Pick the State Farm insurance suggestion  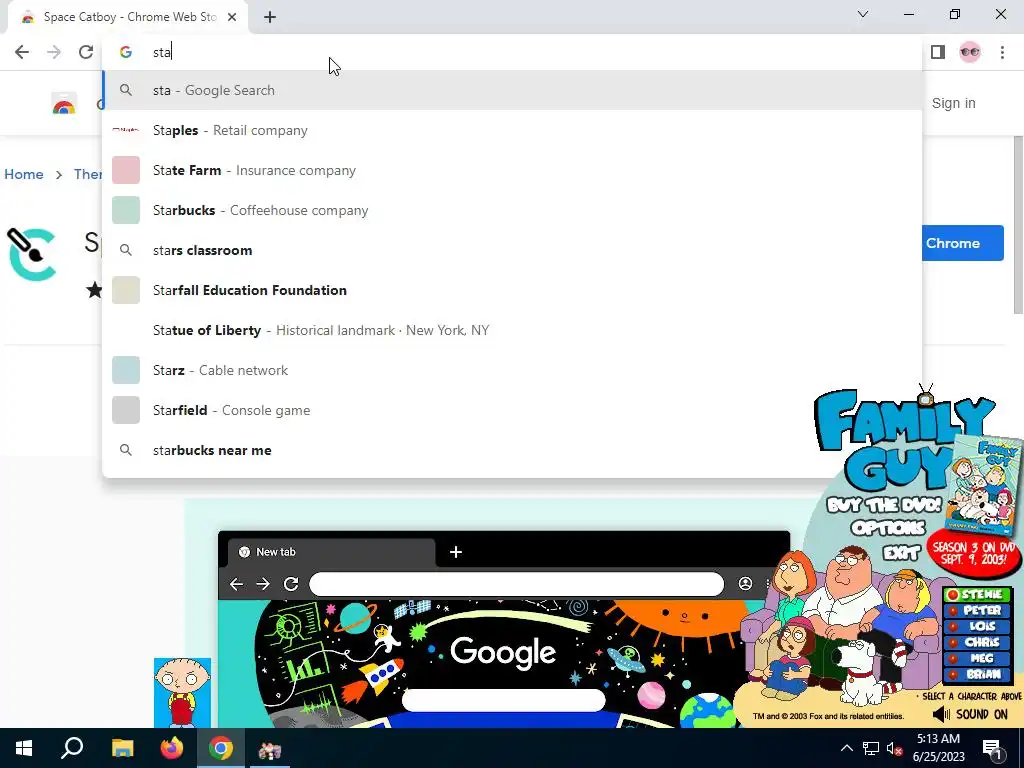(512, 170)
